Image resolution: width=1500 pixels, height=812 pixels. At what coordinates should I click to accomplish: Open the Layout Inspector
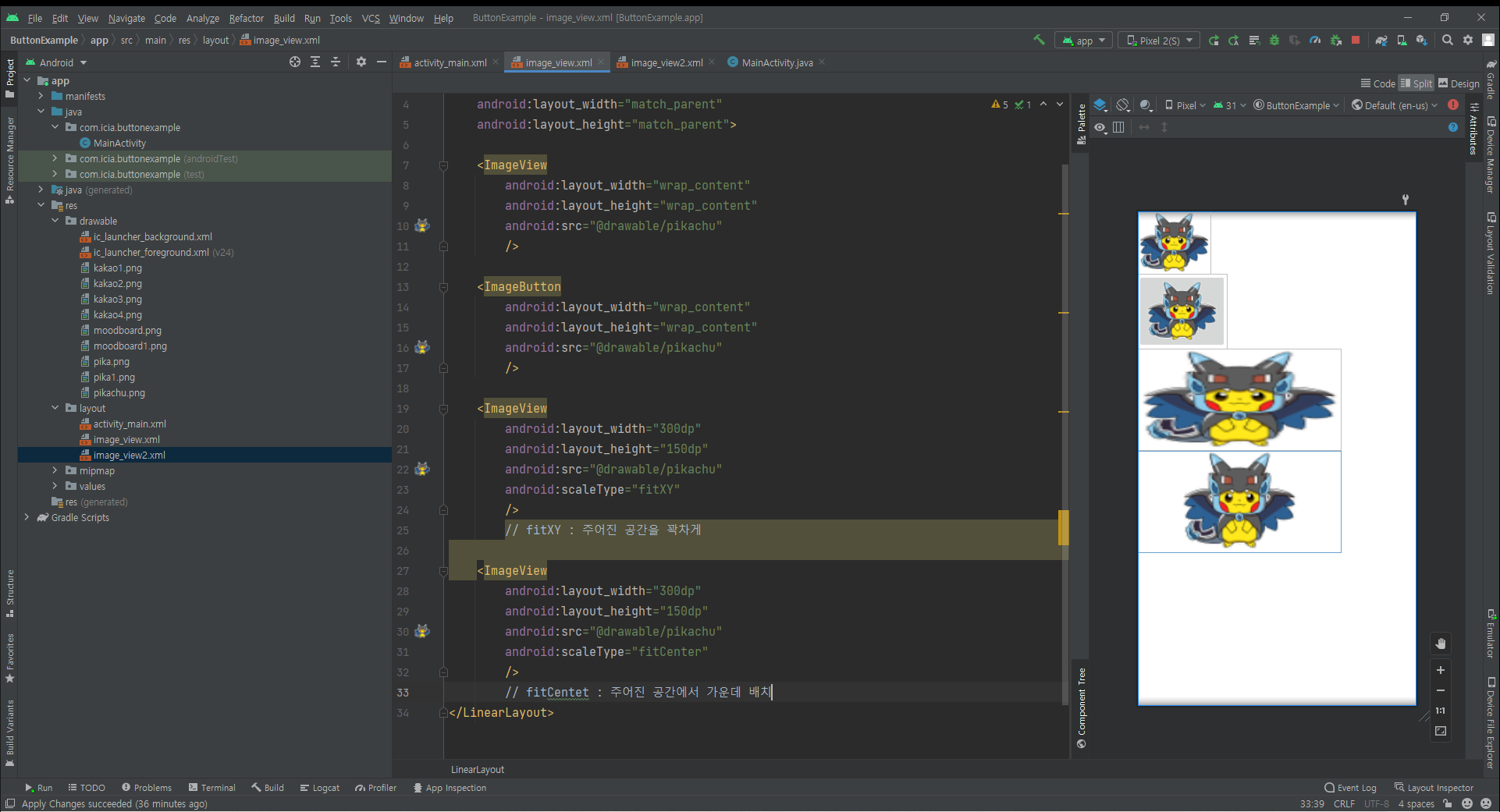tap(1434, 788)
